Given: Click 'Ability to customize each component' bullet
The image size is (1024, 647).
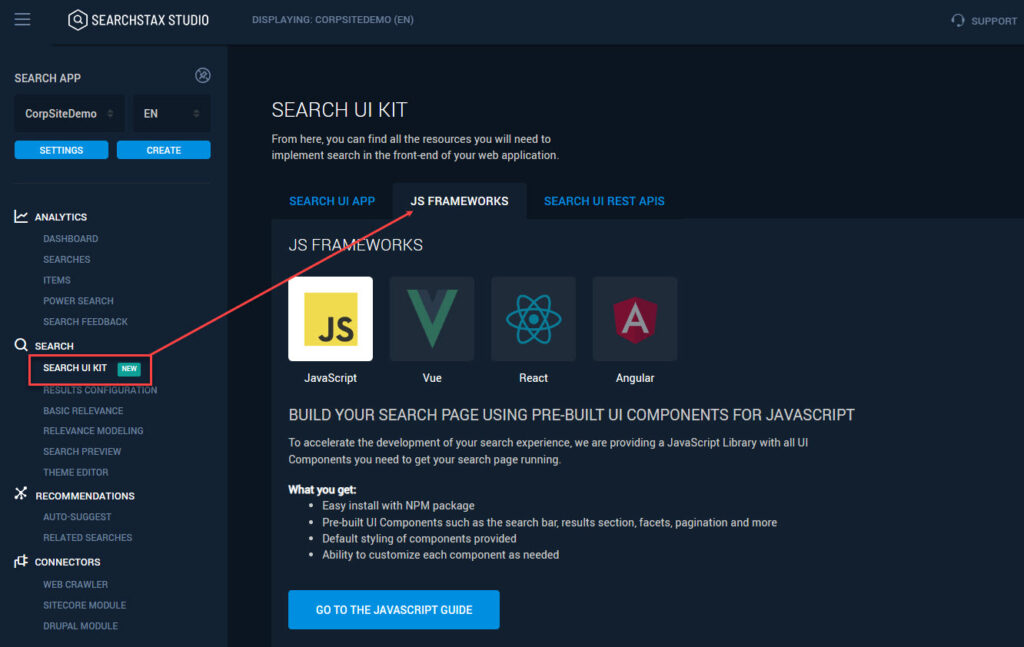Looking at the screenshot, I should pyautogui.click(x=441, y=555).
